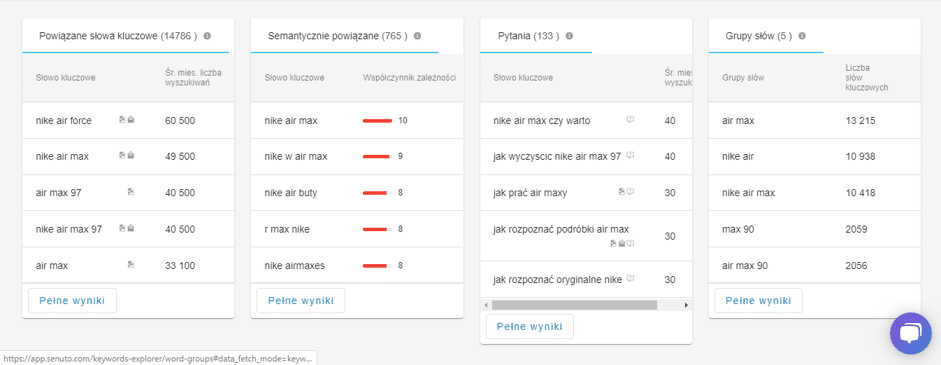
Task: Click document icon in nike air max 97 row
Action: [122, 228]
